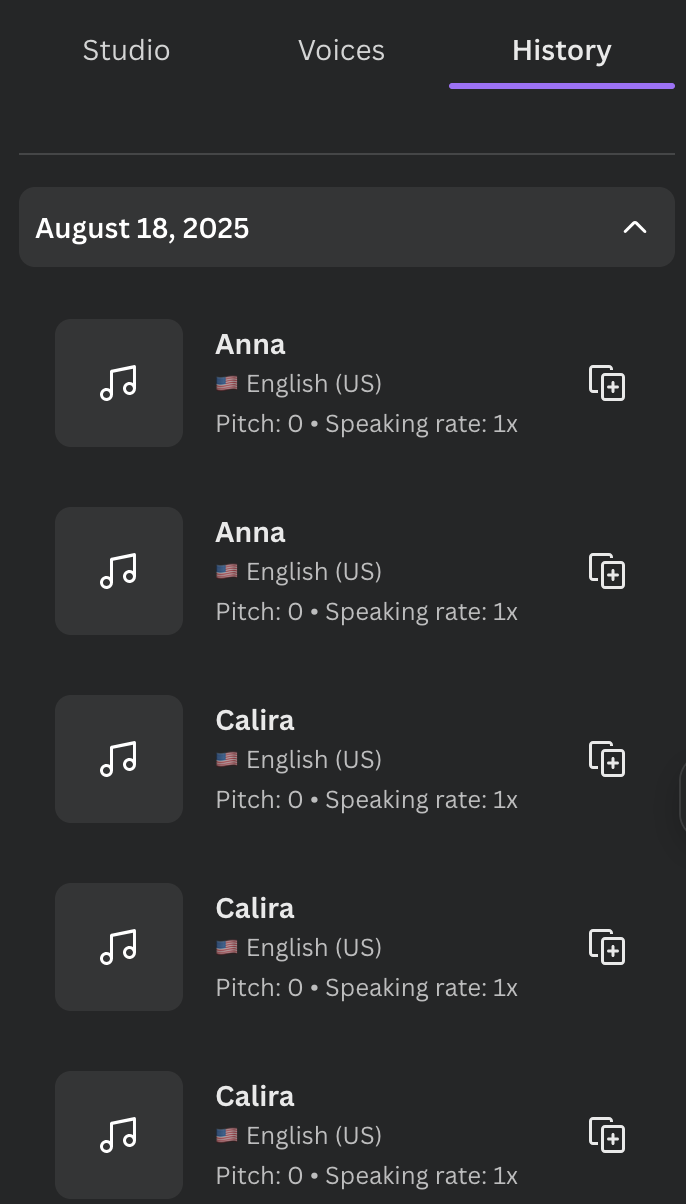
Task: Click the August 18, 2025 date header
Action: click(142, 228)
